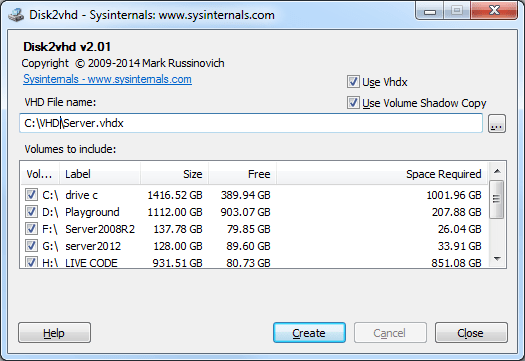Select the 'Server2008R2' label
This screenshot has width=525, height=361.
[x=100, y=229]
